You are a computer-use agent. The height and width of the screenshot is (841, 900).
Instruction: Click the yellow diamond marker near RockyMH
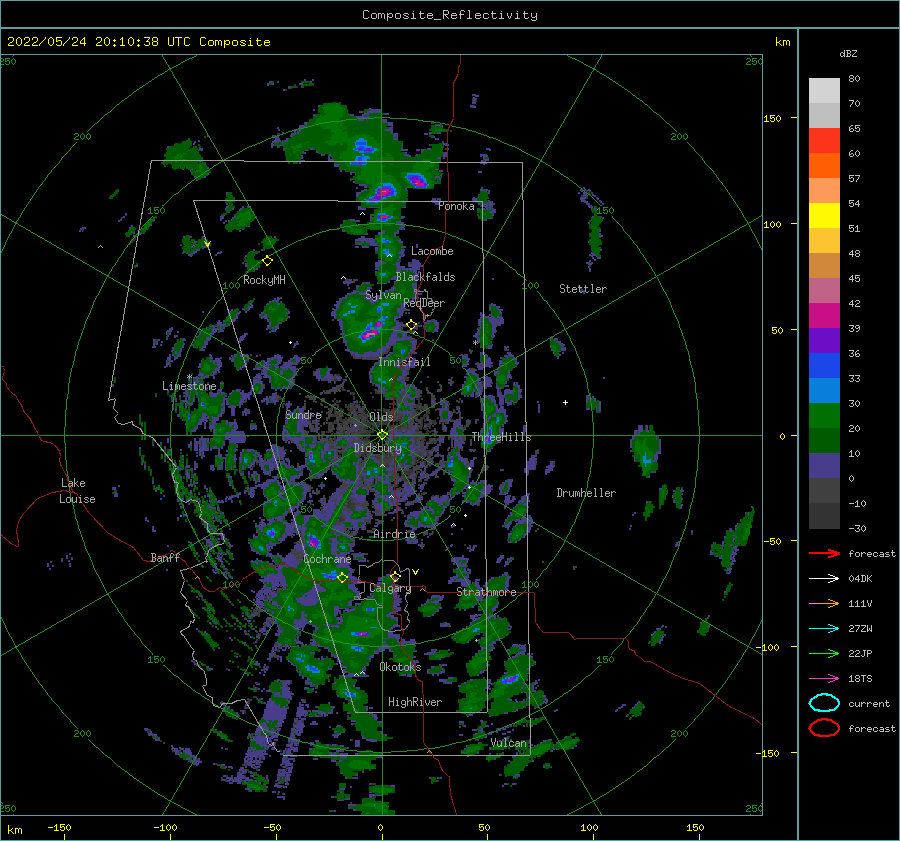pos(267,261)
